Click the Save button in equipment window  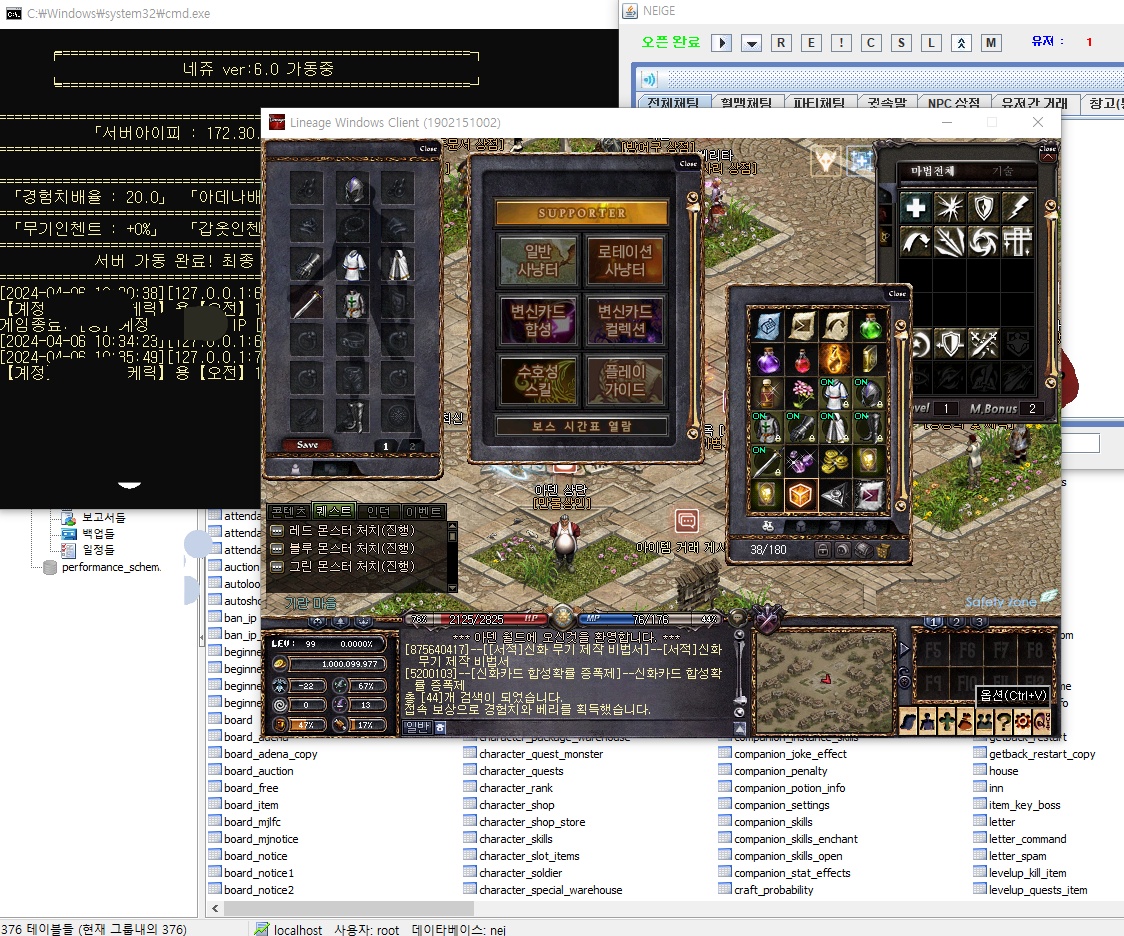[x=307, y=445]
